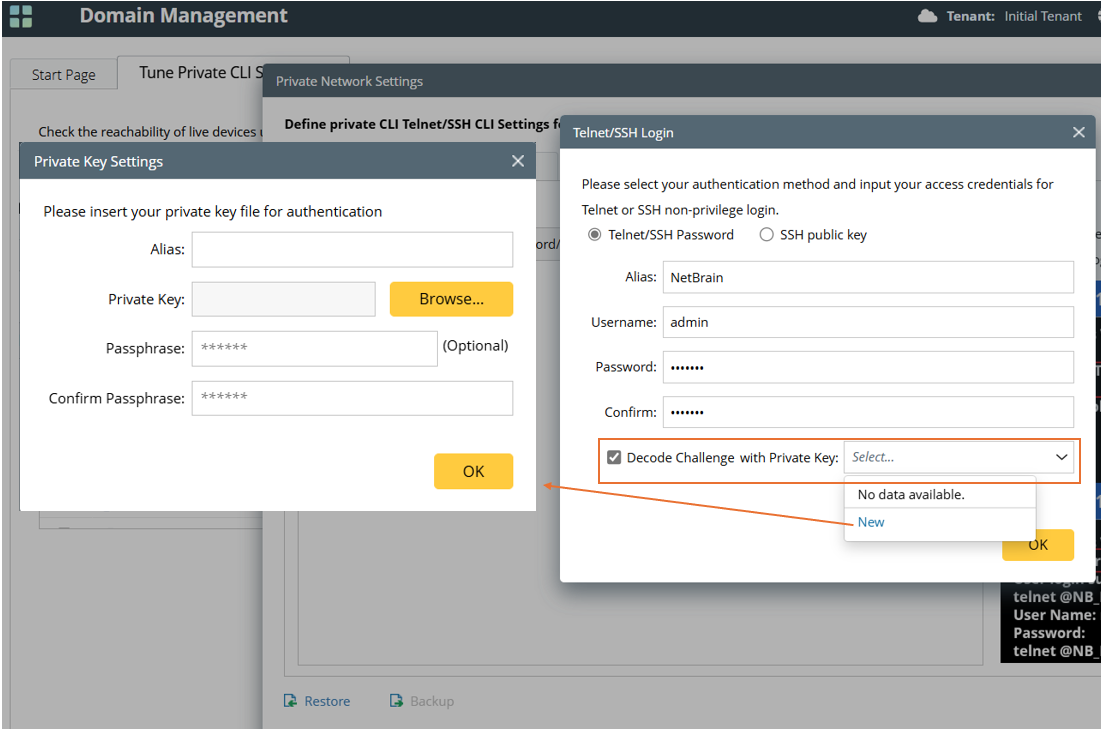Expand the Private Key select dropdown
The image size is (1101, 733).
click(x=959, y=458)
